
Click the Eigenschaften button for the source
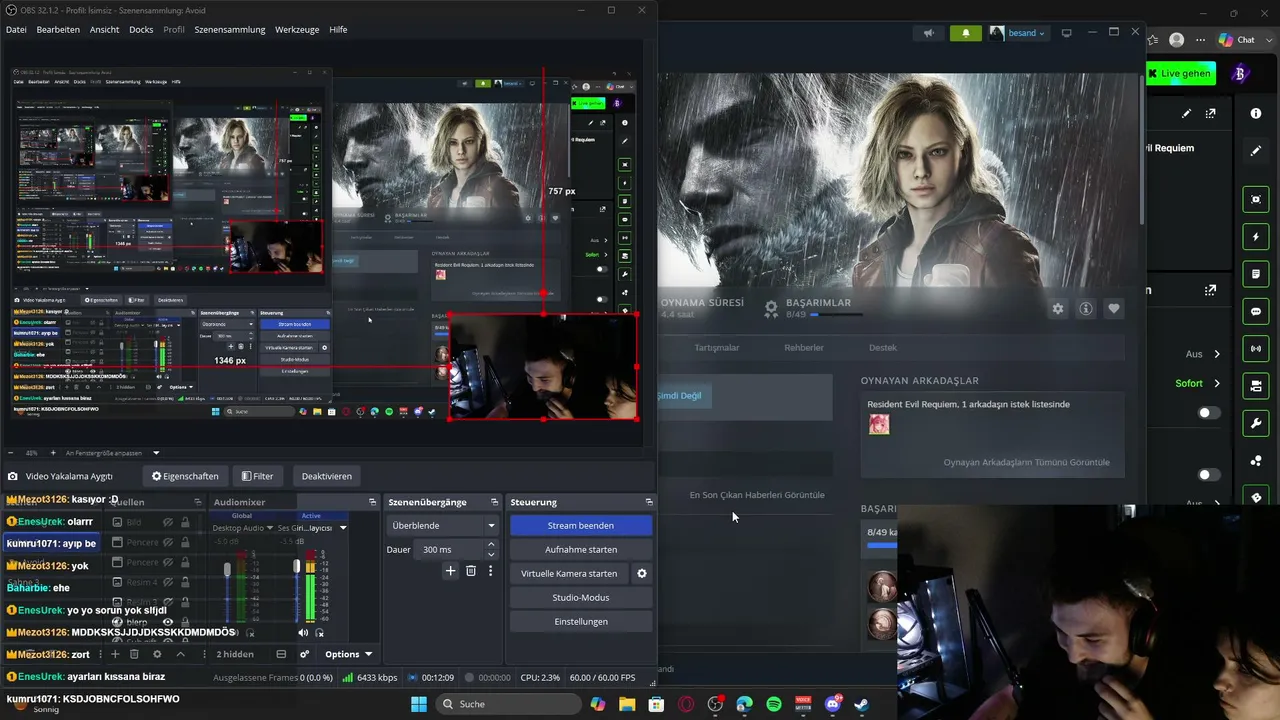[x=185, y=476]
